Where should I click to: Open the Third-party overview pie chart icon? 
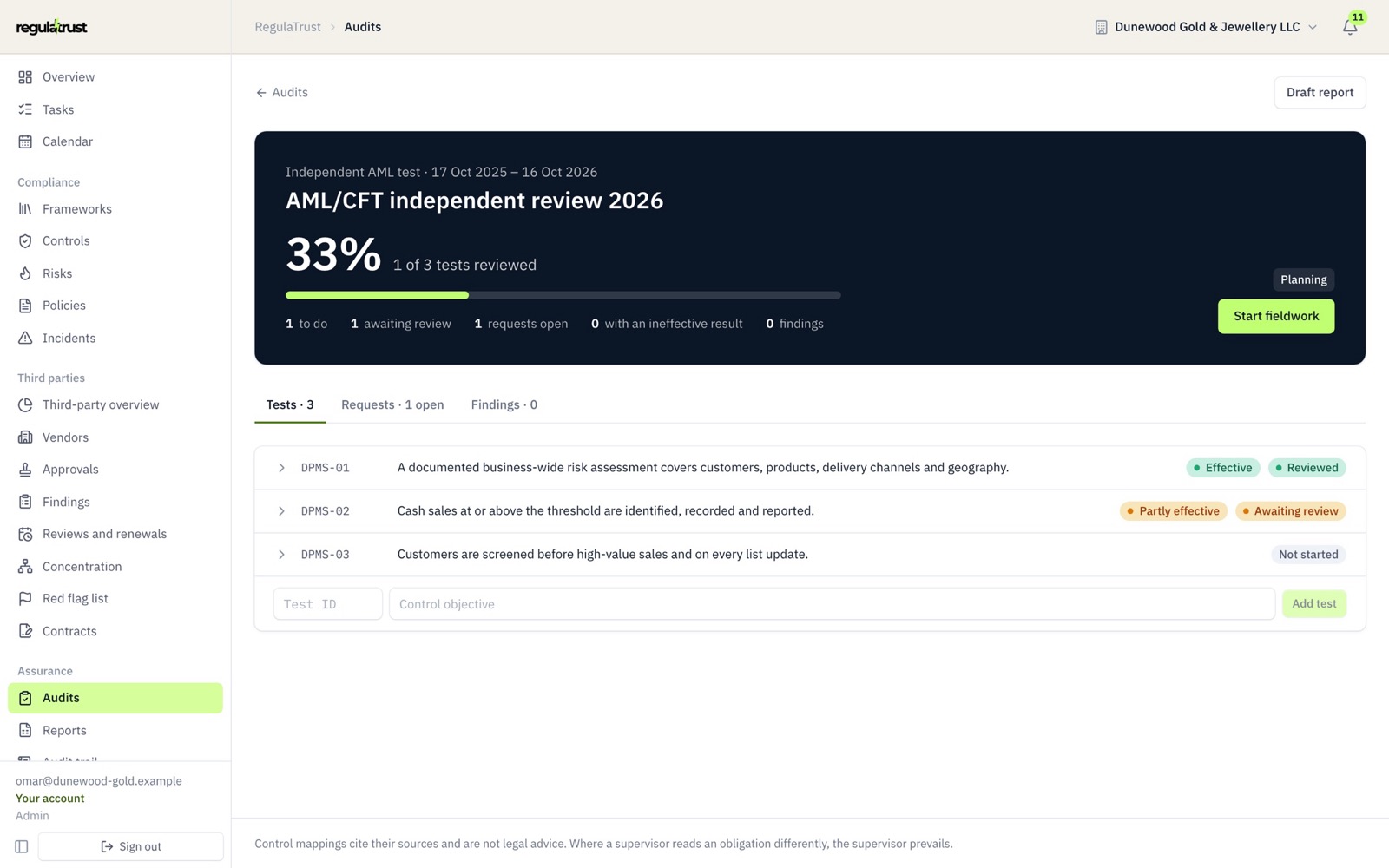[25, 405]
